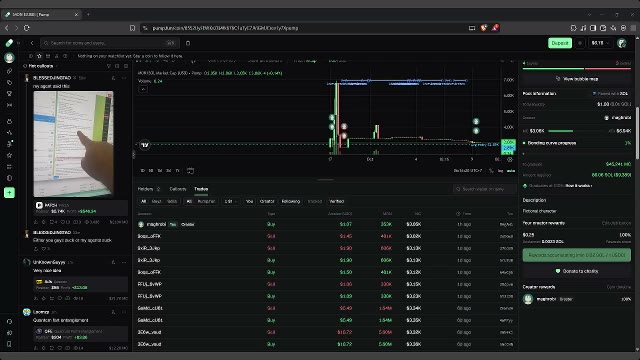
Task: Click the green rewards accumulating button
Action: (x=576, y=255)
